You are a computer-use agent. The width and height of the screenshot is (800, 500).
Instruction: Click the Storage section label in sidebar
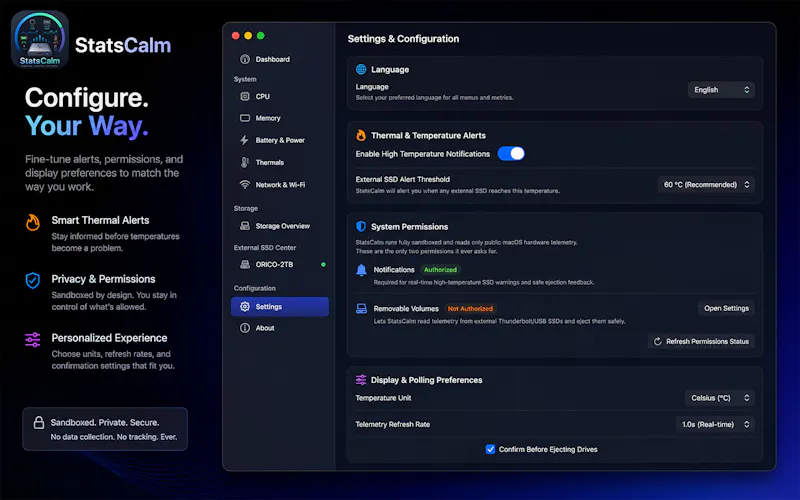tap(245, 208)
